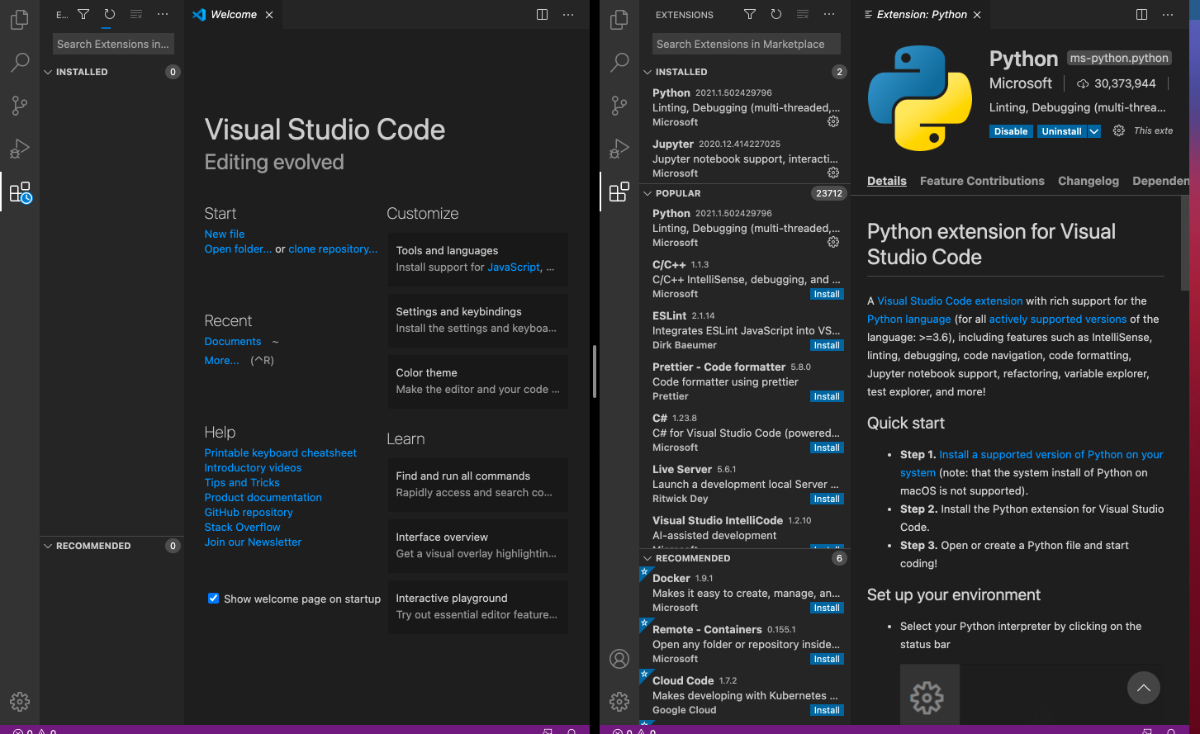Install the Live Server extension

826,498
